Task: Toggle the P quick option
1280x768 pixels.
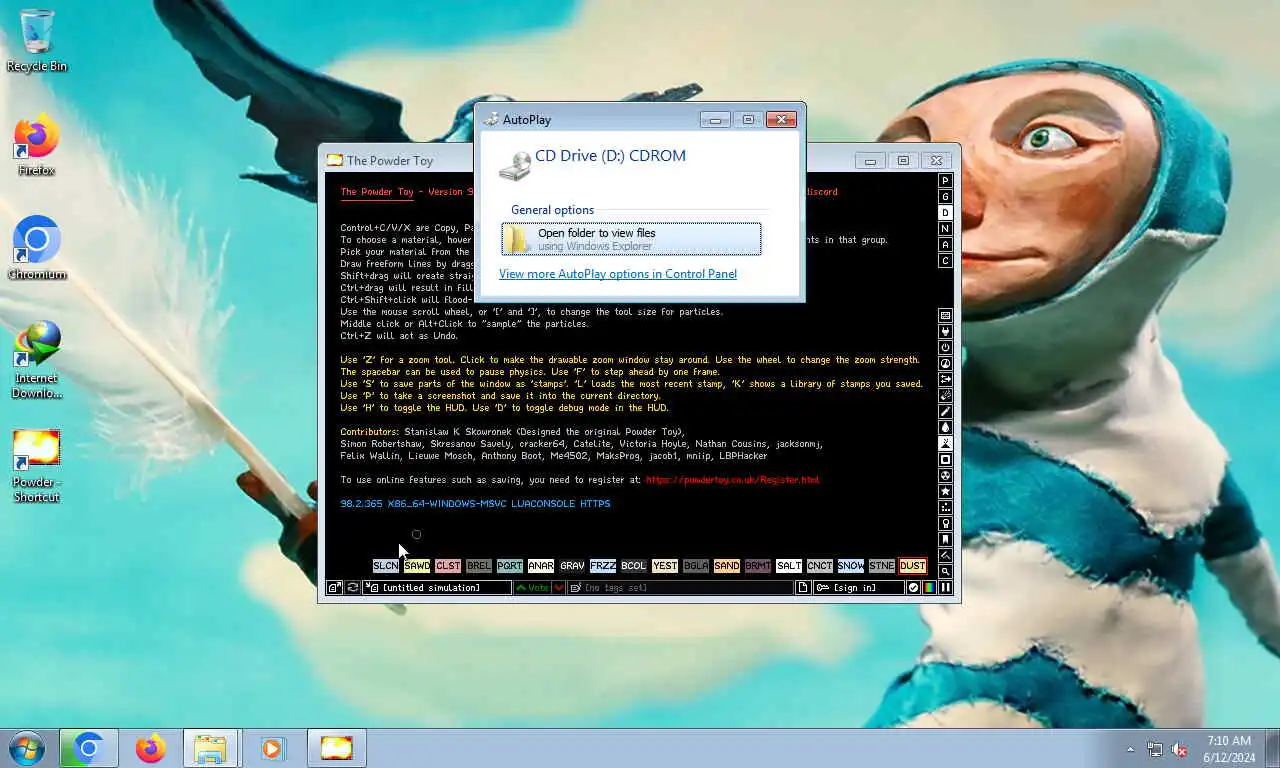Action: pos(945,181)
